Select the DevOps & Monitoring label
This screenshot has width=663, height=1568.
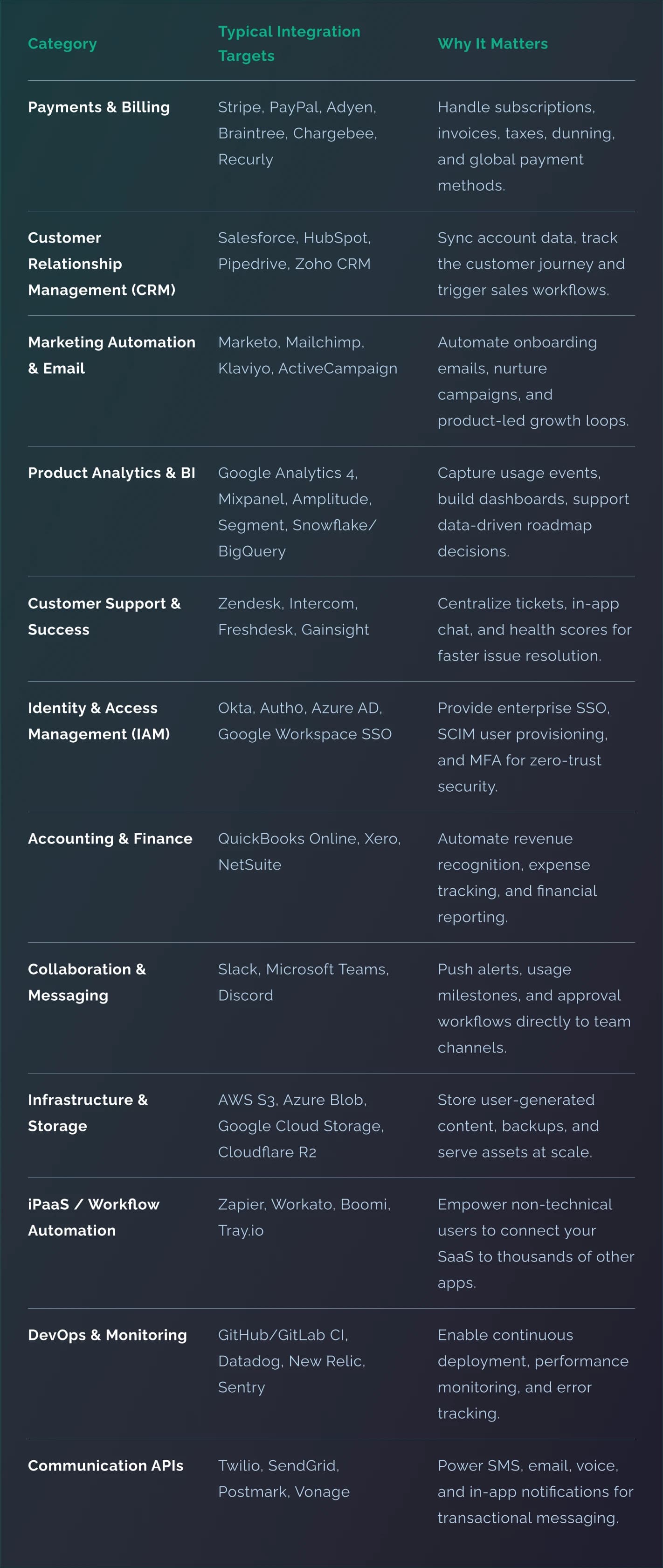[107, 1335]
